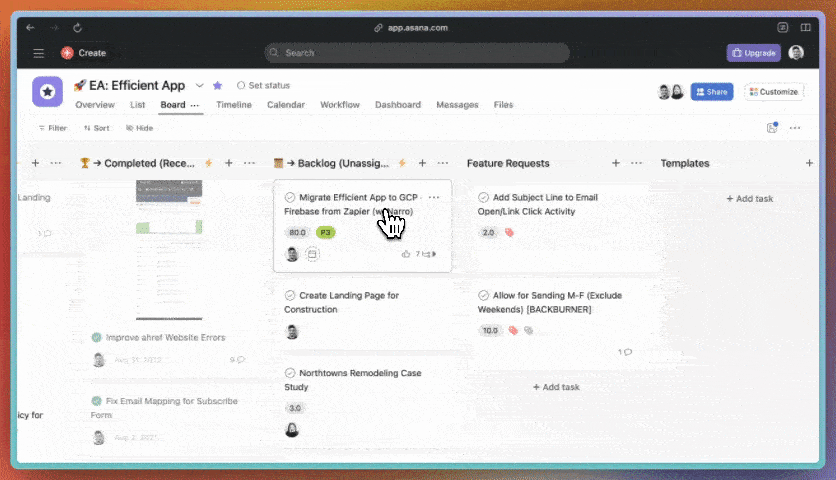The height and width of the screenshot is (480, 836).
Task: Open Backlog column more options
Action: [443, 163]
